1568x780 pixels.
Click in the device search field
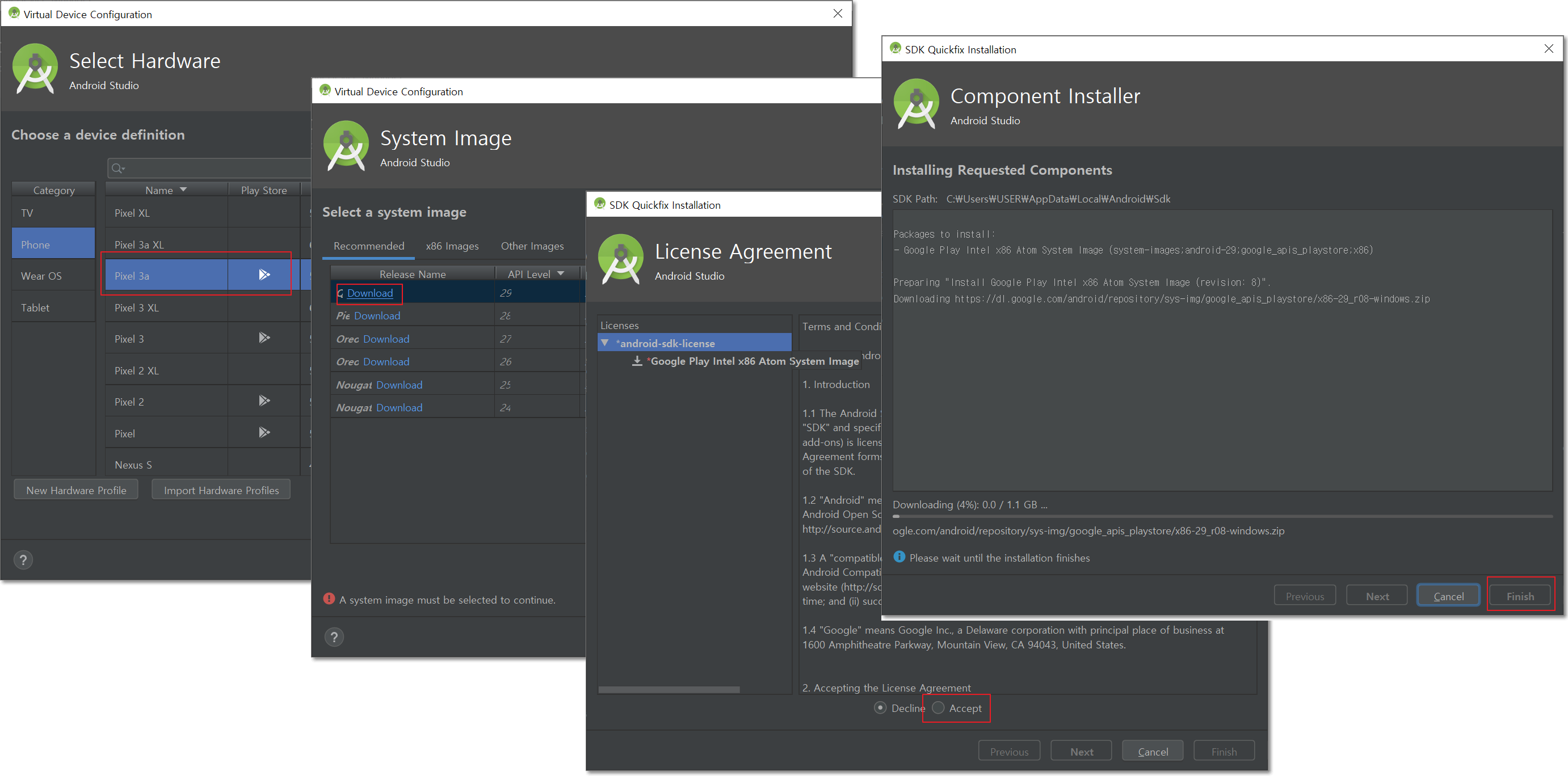point(210,168)
